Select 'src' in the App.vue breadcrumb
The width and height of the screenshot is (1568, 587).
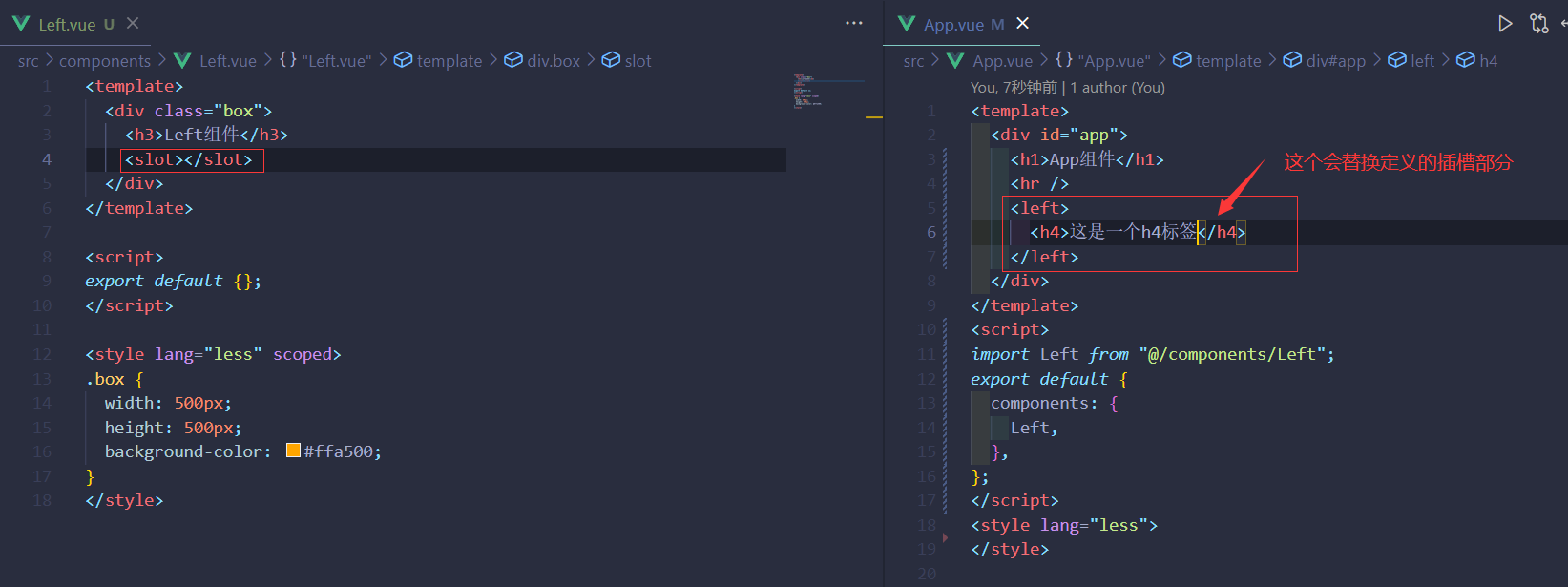click(914, 61)
